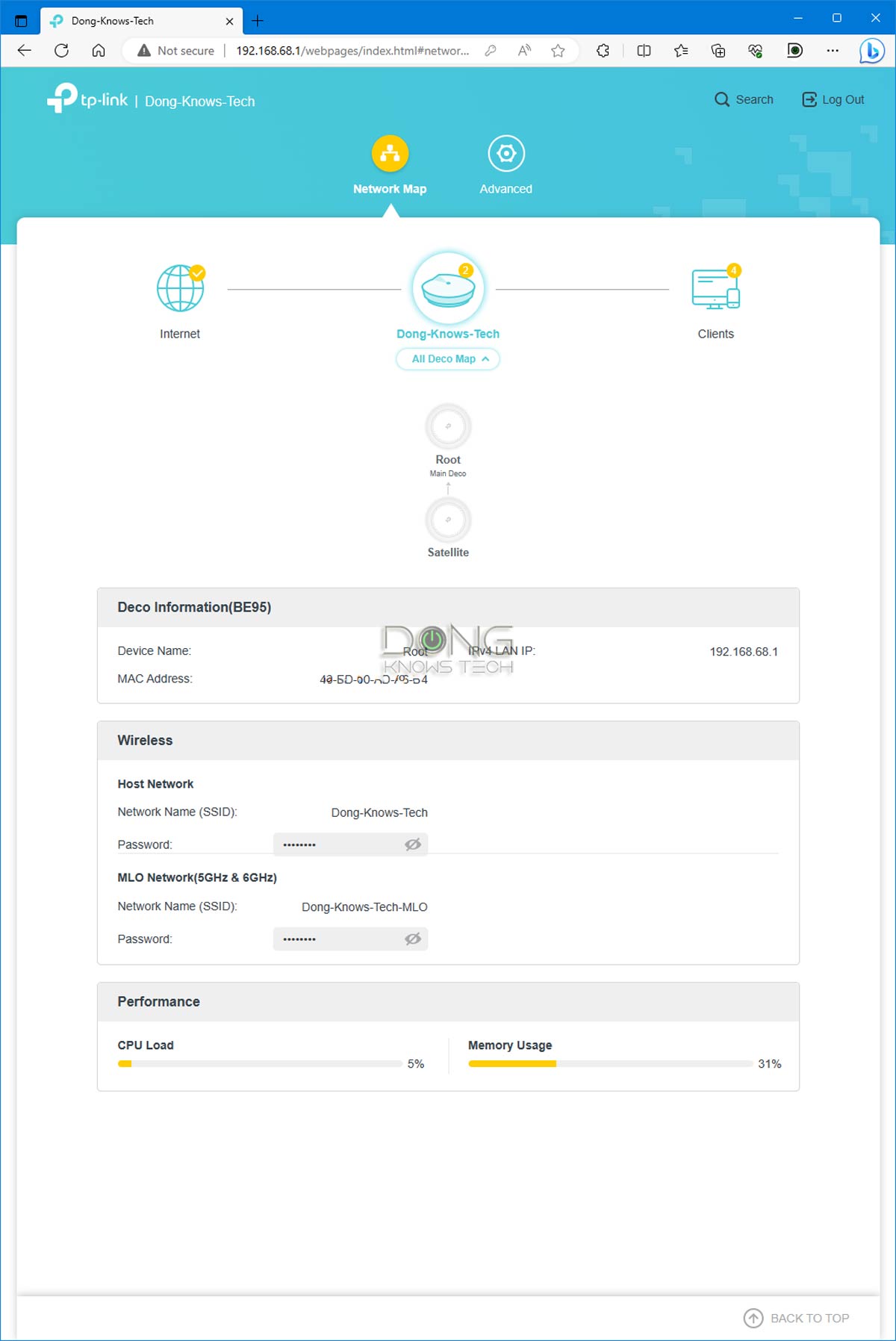The image size is (896, 1341).
Task: Switch to the Network Map label
Action: tap(390, 189)
